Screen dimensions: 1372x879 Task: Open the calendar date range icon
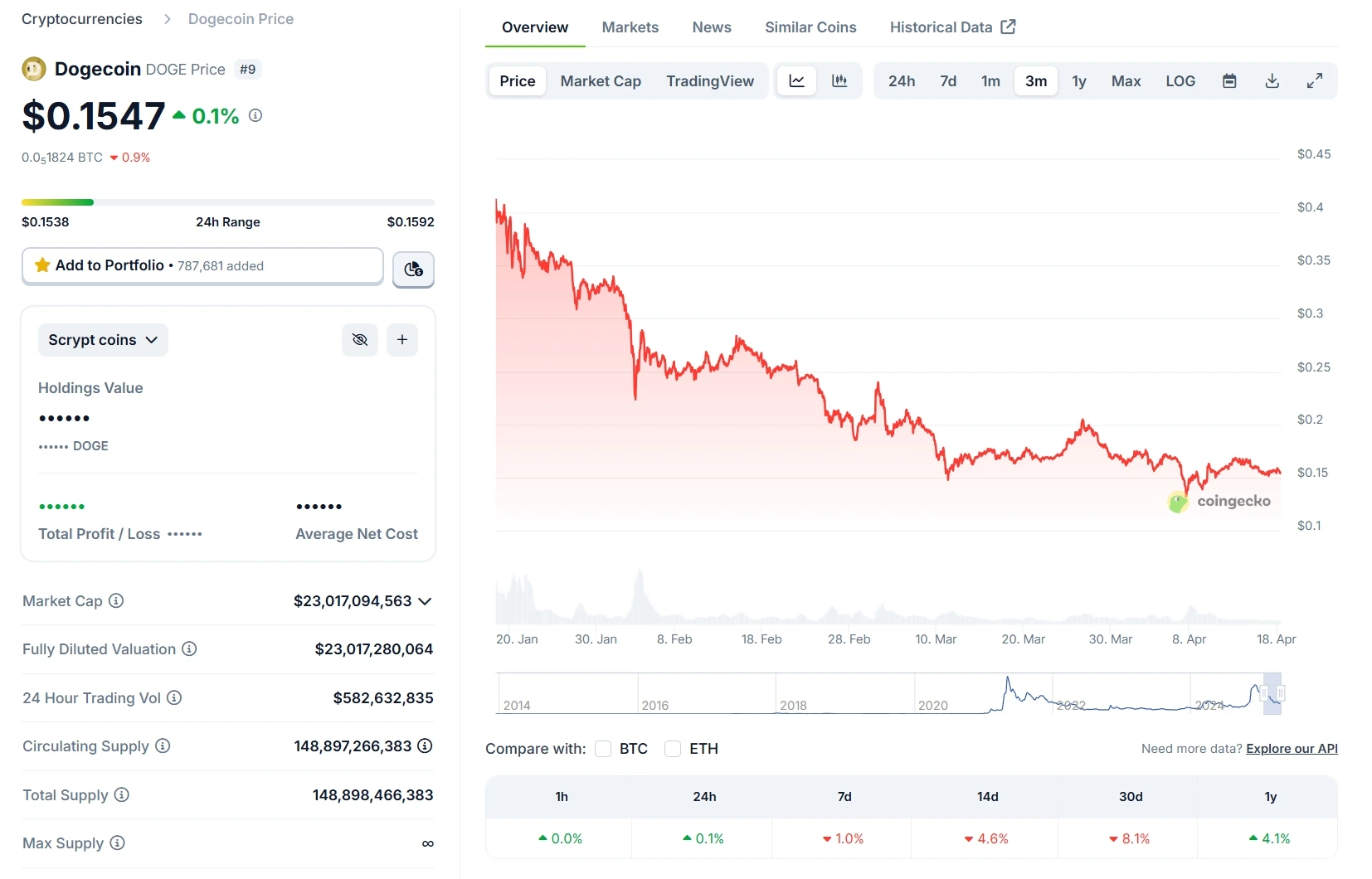(x=1229, y=80)
